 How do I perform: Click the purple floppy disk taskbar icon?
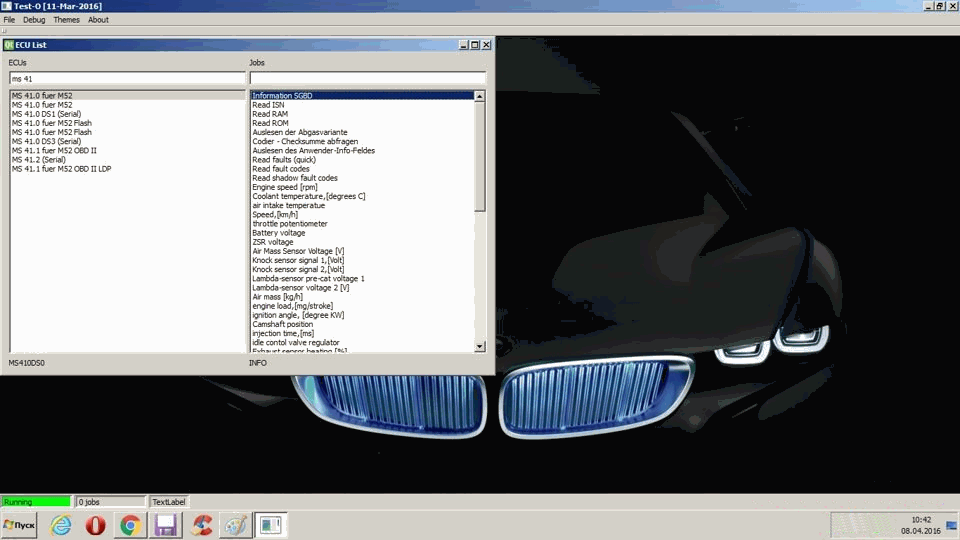[165, 525]
